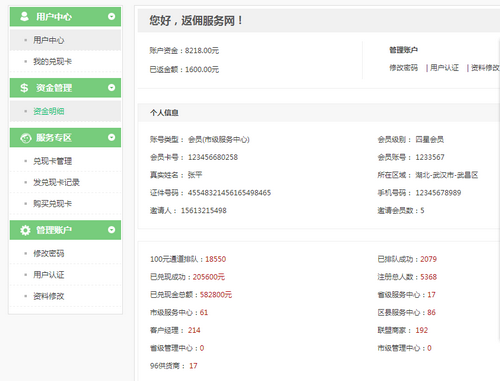
Task: Click the user avatar icon in 用户中心 header
Action: [x=24, y=16]
